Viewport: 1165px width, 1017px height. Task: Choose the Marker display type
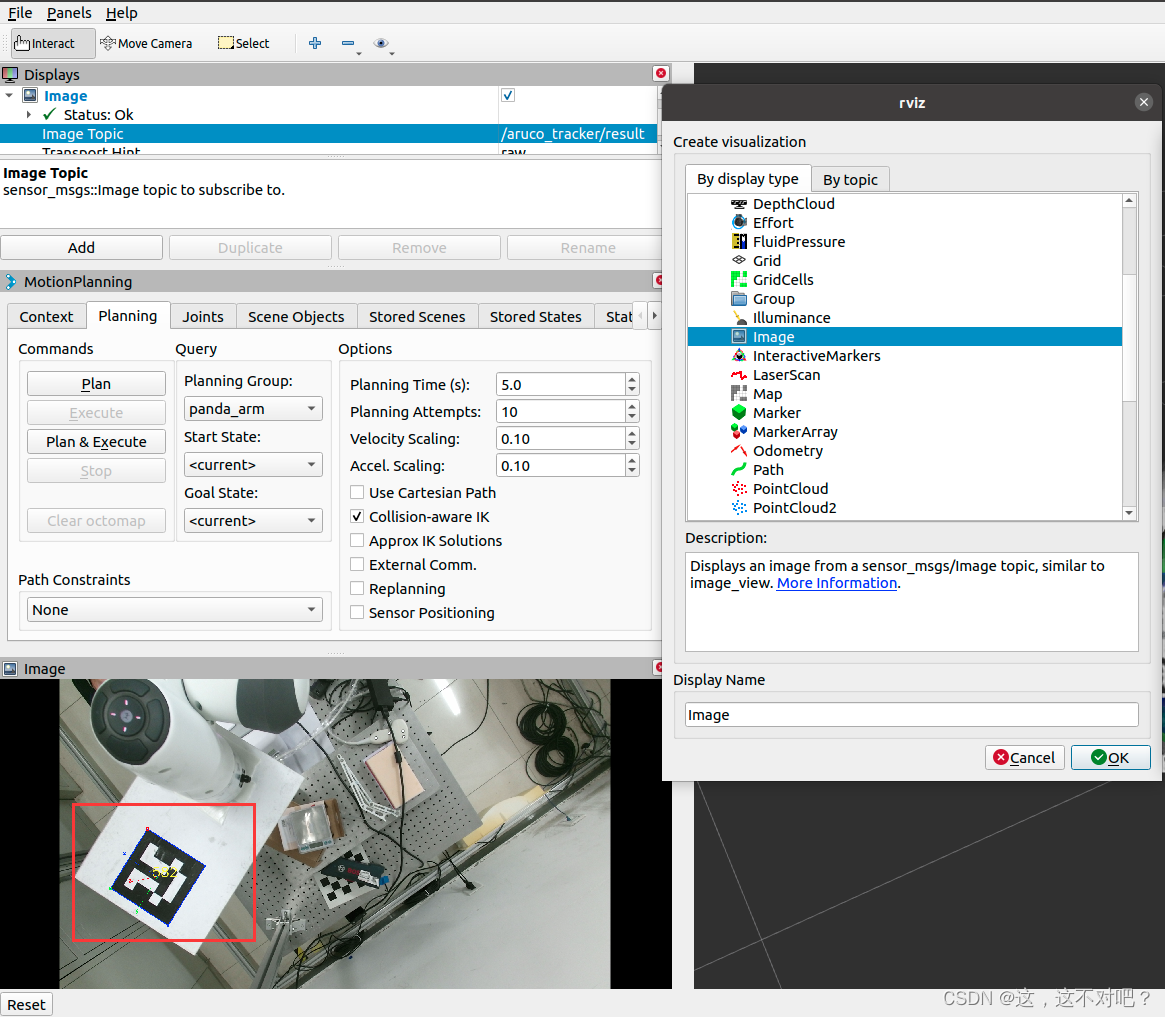(x=777, y=412)
